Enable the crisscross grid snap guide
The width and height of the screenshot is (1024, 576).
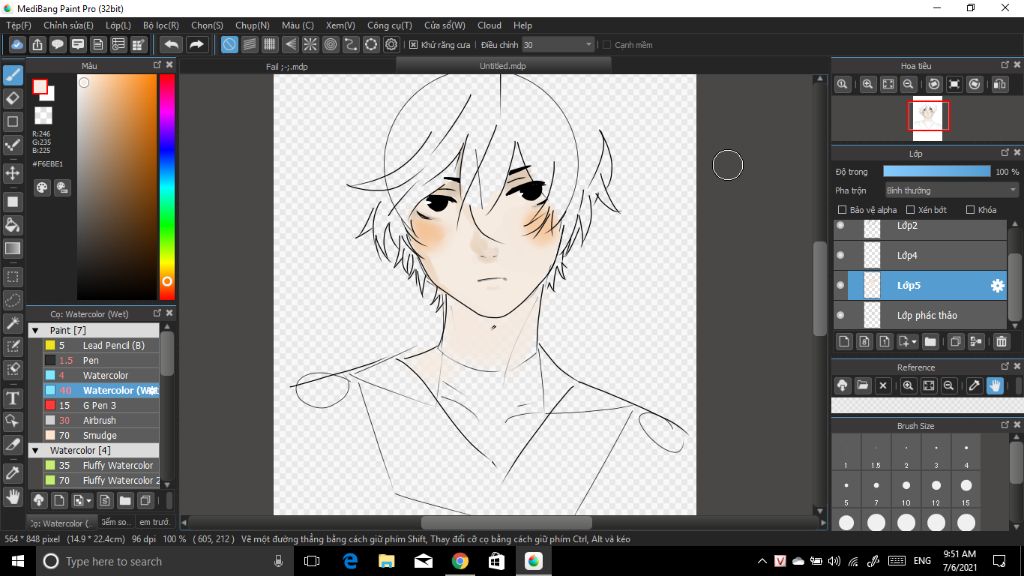[x=270, y=44]
